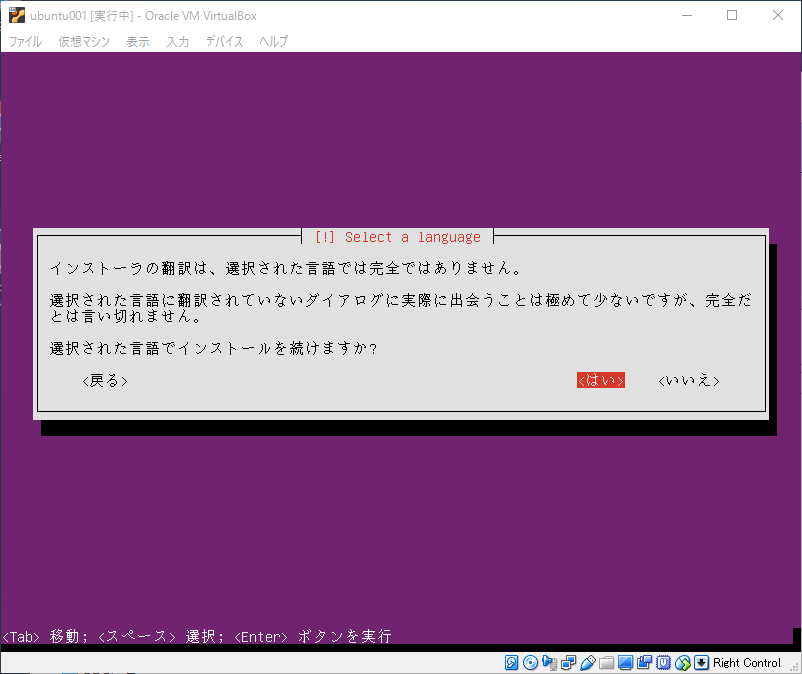Image resolution: width=802 pixels, height=674 pixels.
Task: Click the keyboard capture arrow icon
Action: pos(702,663)
